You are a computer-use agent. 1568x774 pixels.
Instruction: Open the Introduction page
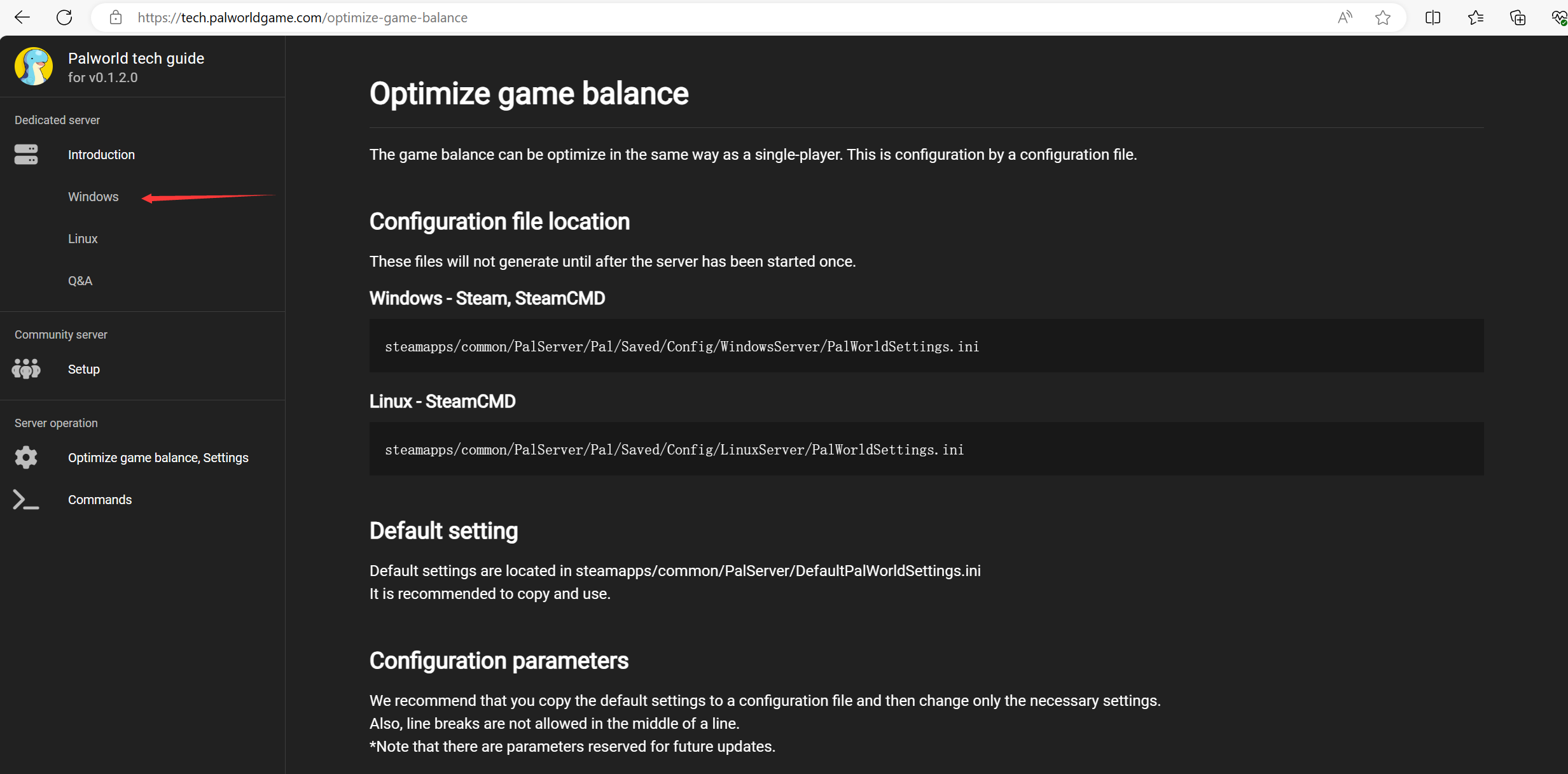pyautogui.click(x=101, y=155)
